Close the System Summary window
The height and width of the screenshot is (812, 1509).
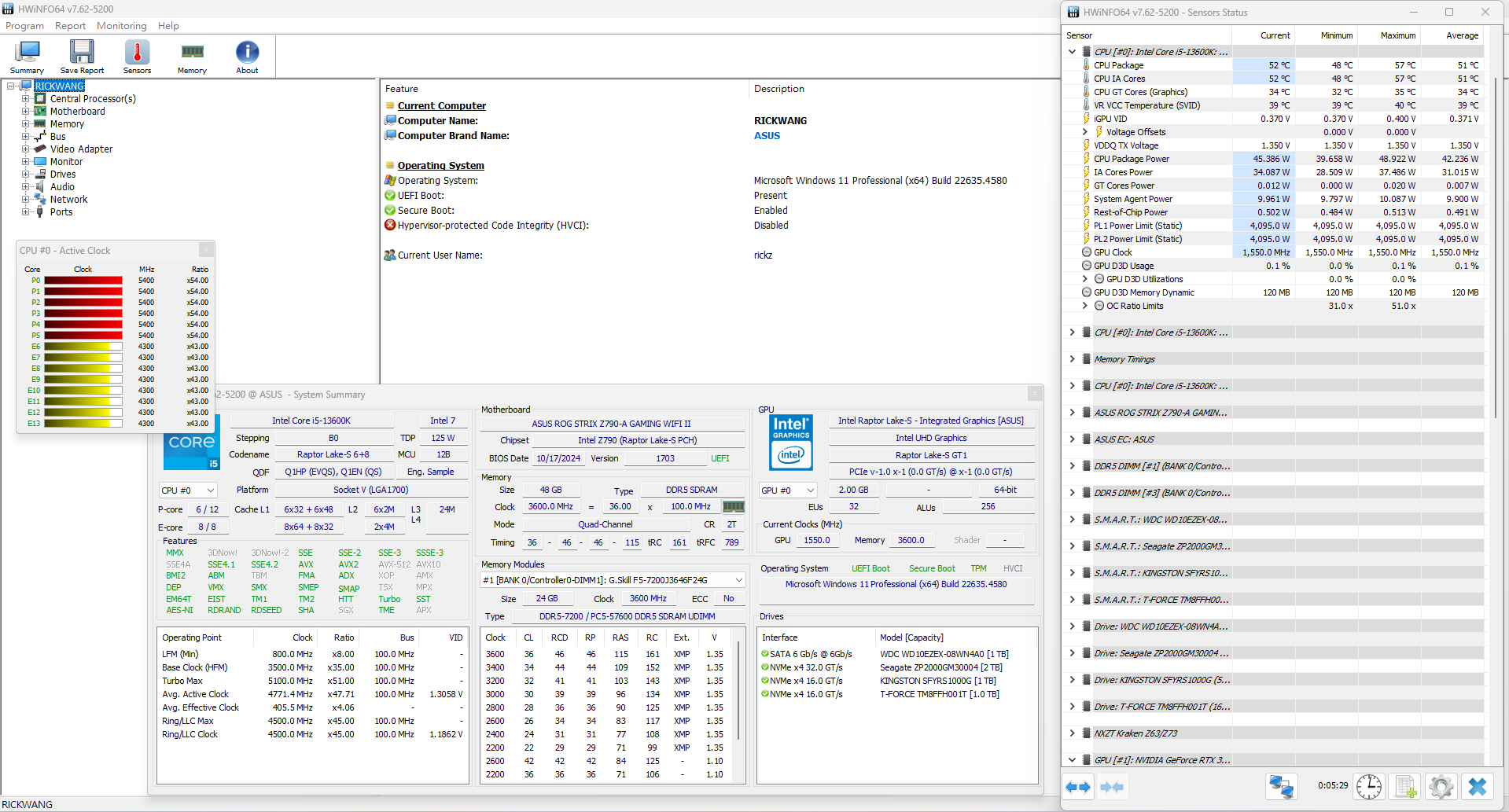pos(1035,393)
